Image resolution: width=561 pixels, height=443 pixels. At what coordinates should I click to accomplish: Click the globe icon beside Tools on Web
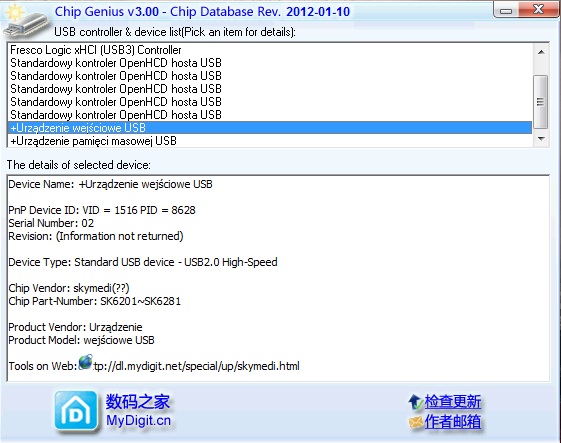(x=85, y=362)
